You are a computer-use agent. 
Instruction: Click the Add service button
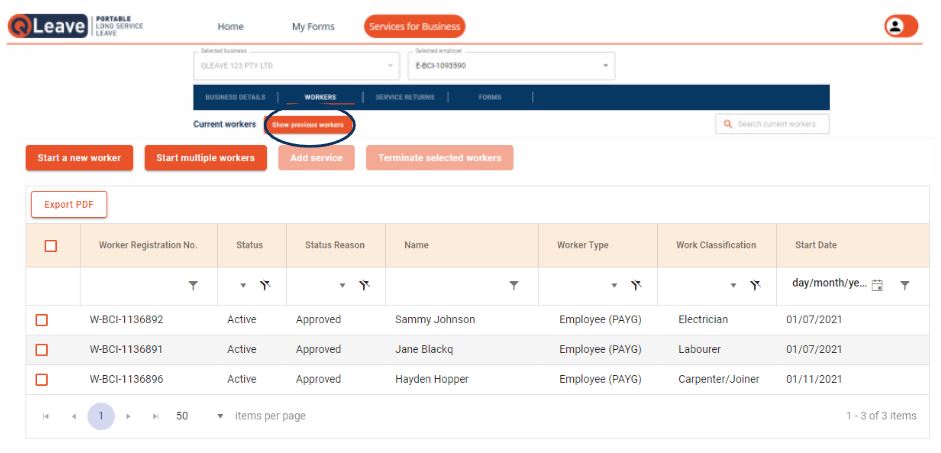316,158
